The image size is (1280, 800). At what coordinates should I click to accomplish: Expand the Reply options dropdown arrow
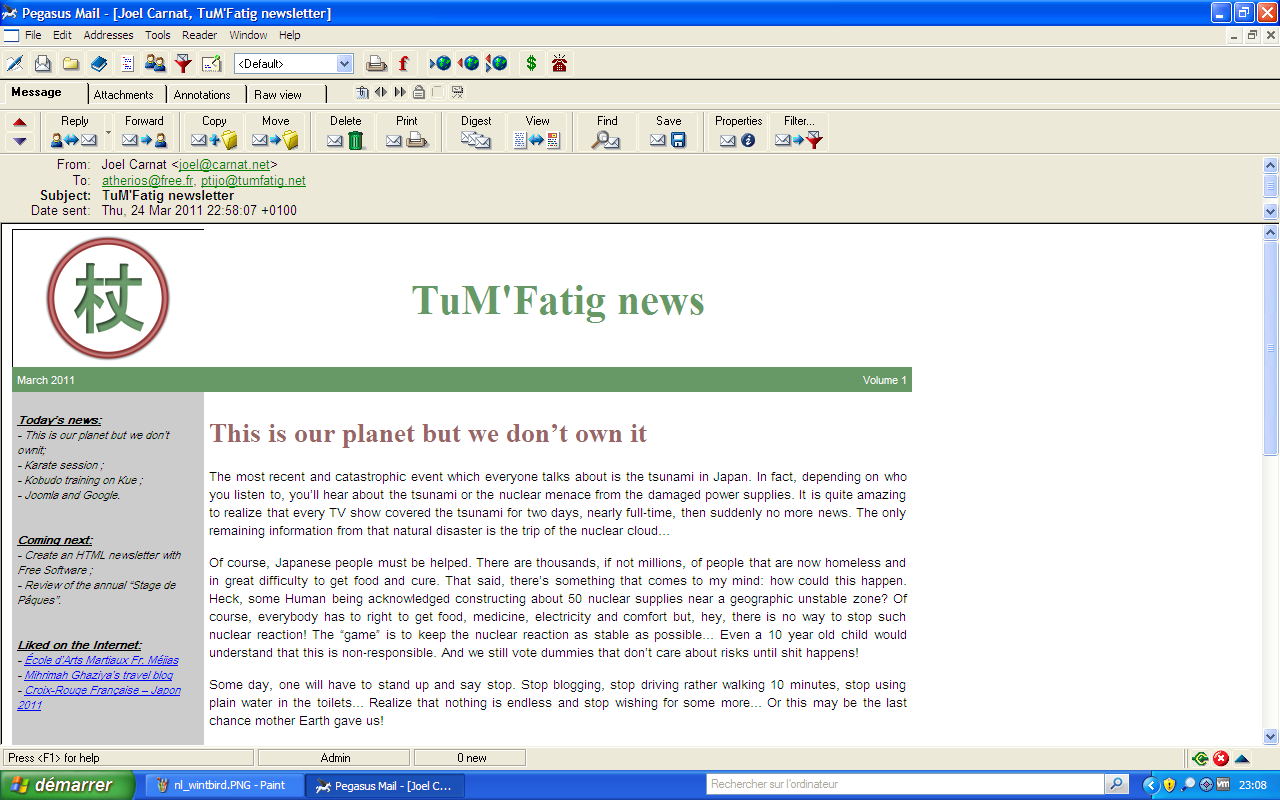coord(108,131)
